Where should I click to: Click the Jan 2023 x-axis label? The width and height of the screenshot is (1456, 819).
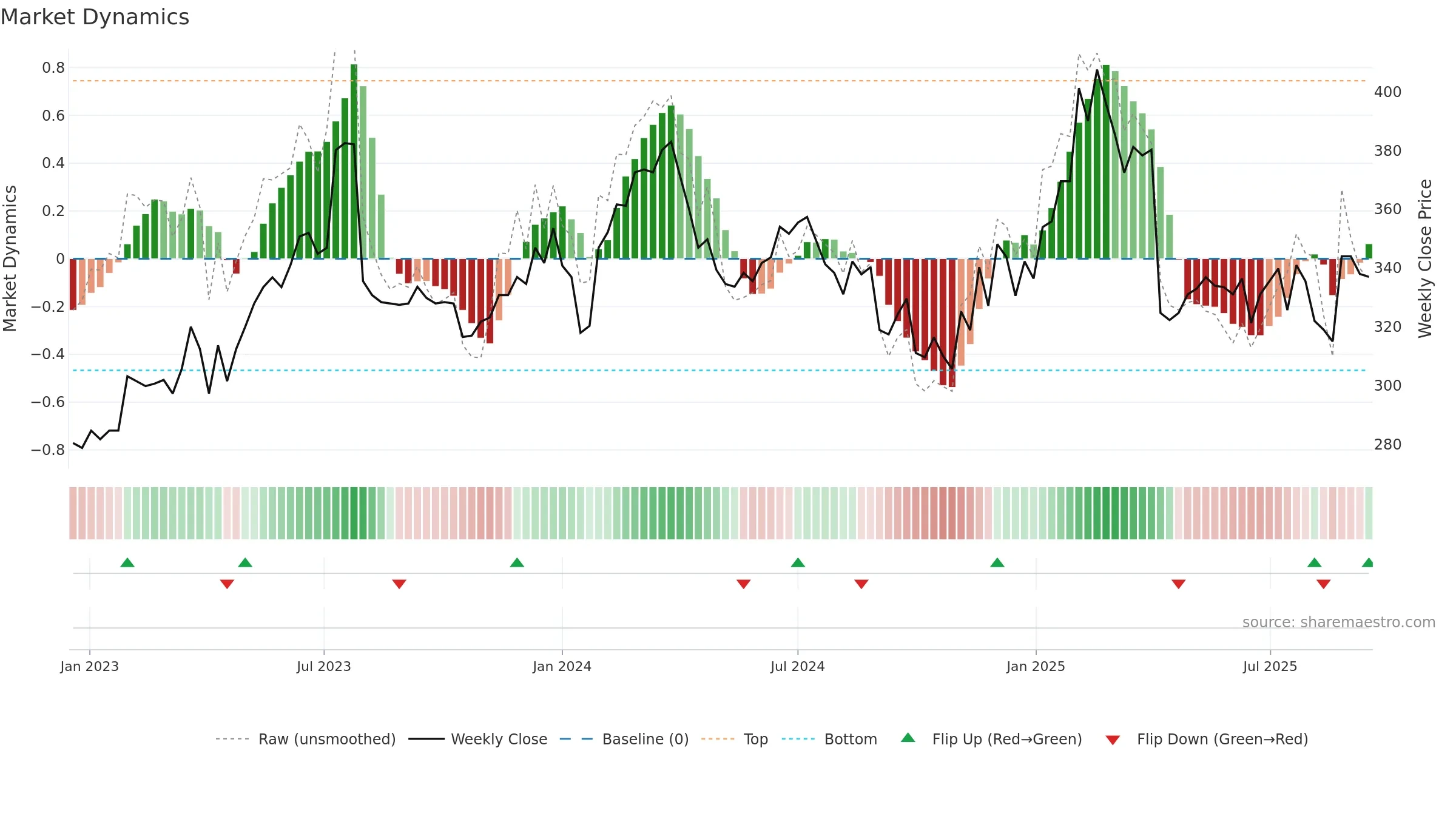(x=90, y=666)
